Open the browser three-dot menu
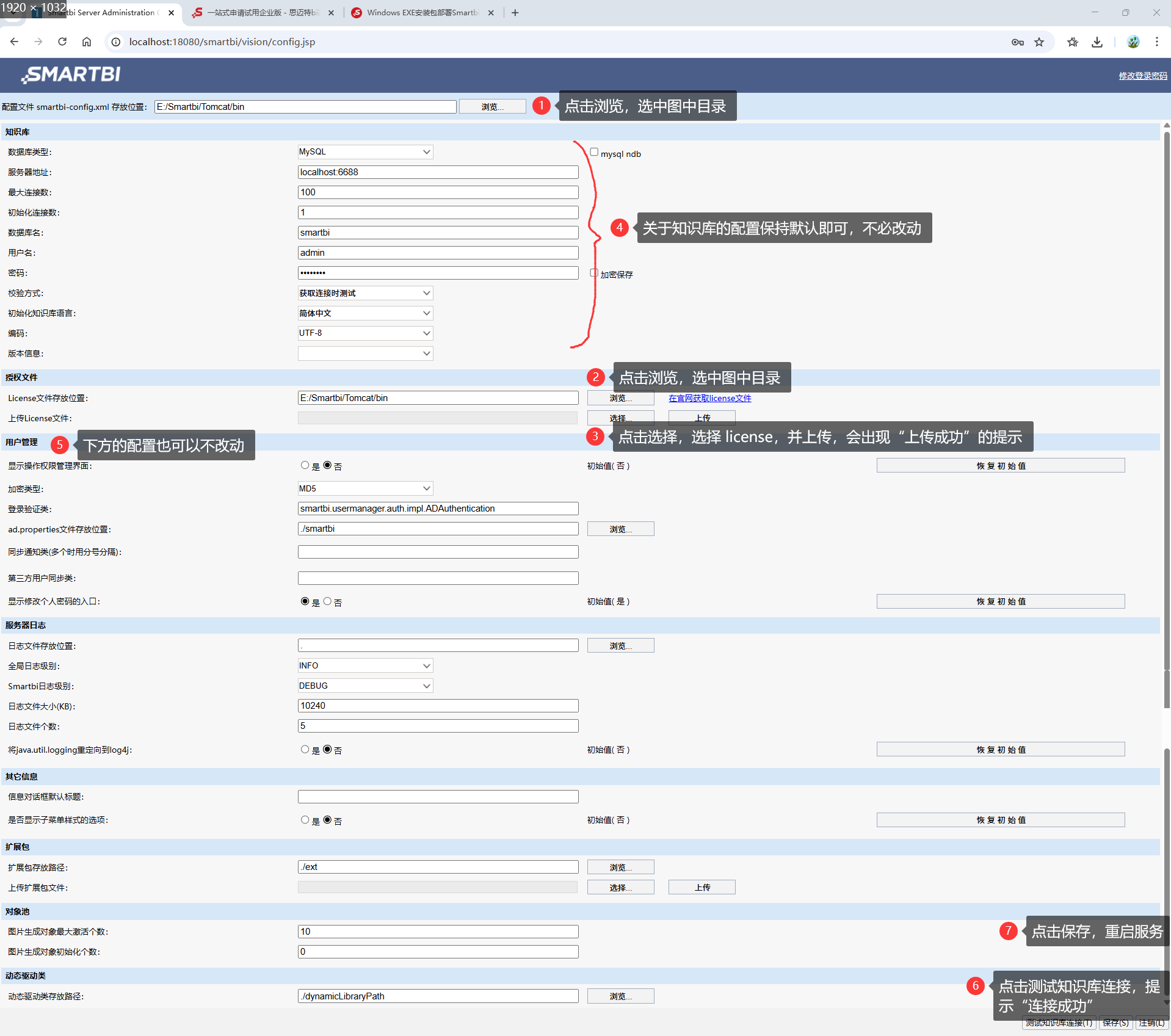This screenshot has height=1036, width=1171. click(1156, 42)
